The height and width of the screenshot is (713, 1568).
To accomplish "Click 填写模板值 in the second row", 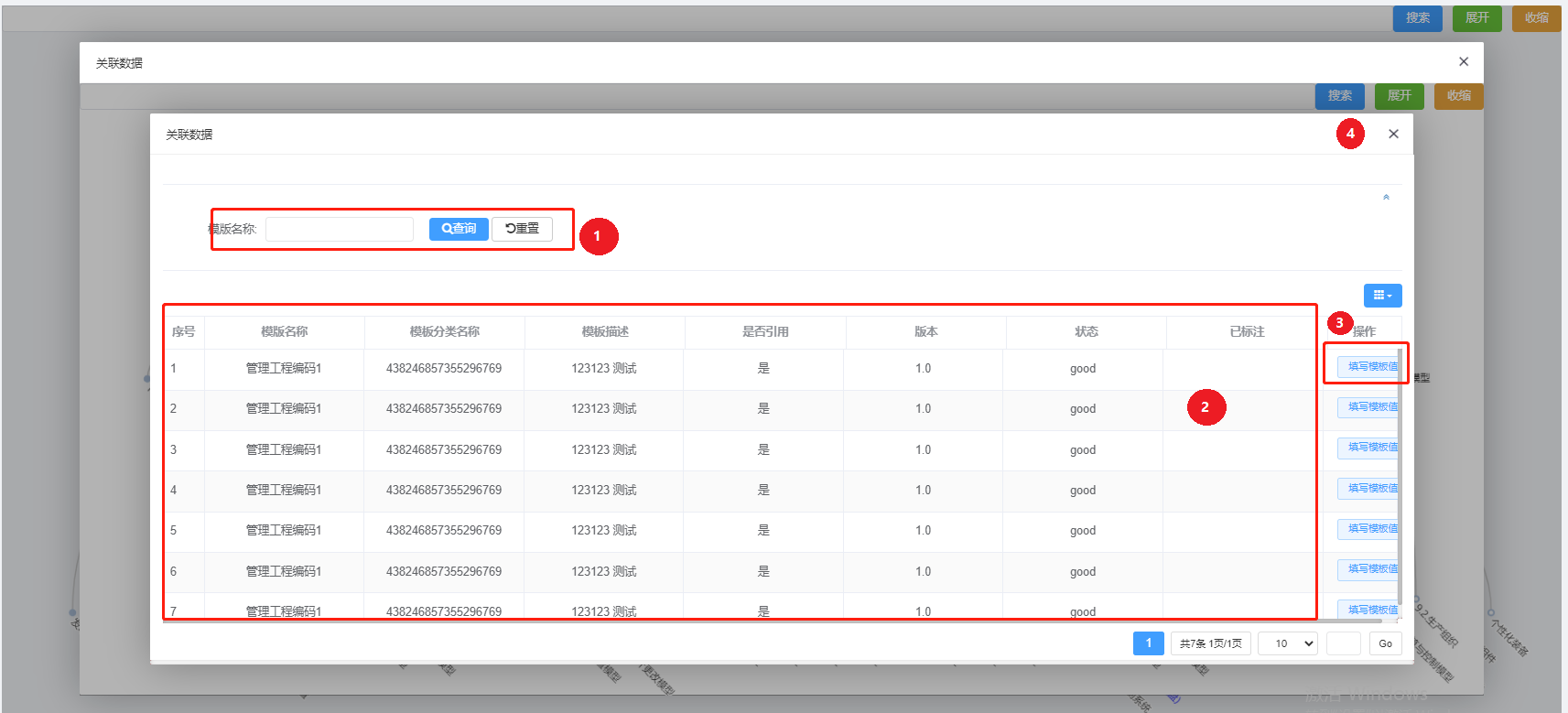I will point(1371,407).
